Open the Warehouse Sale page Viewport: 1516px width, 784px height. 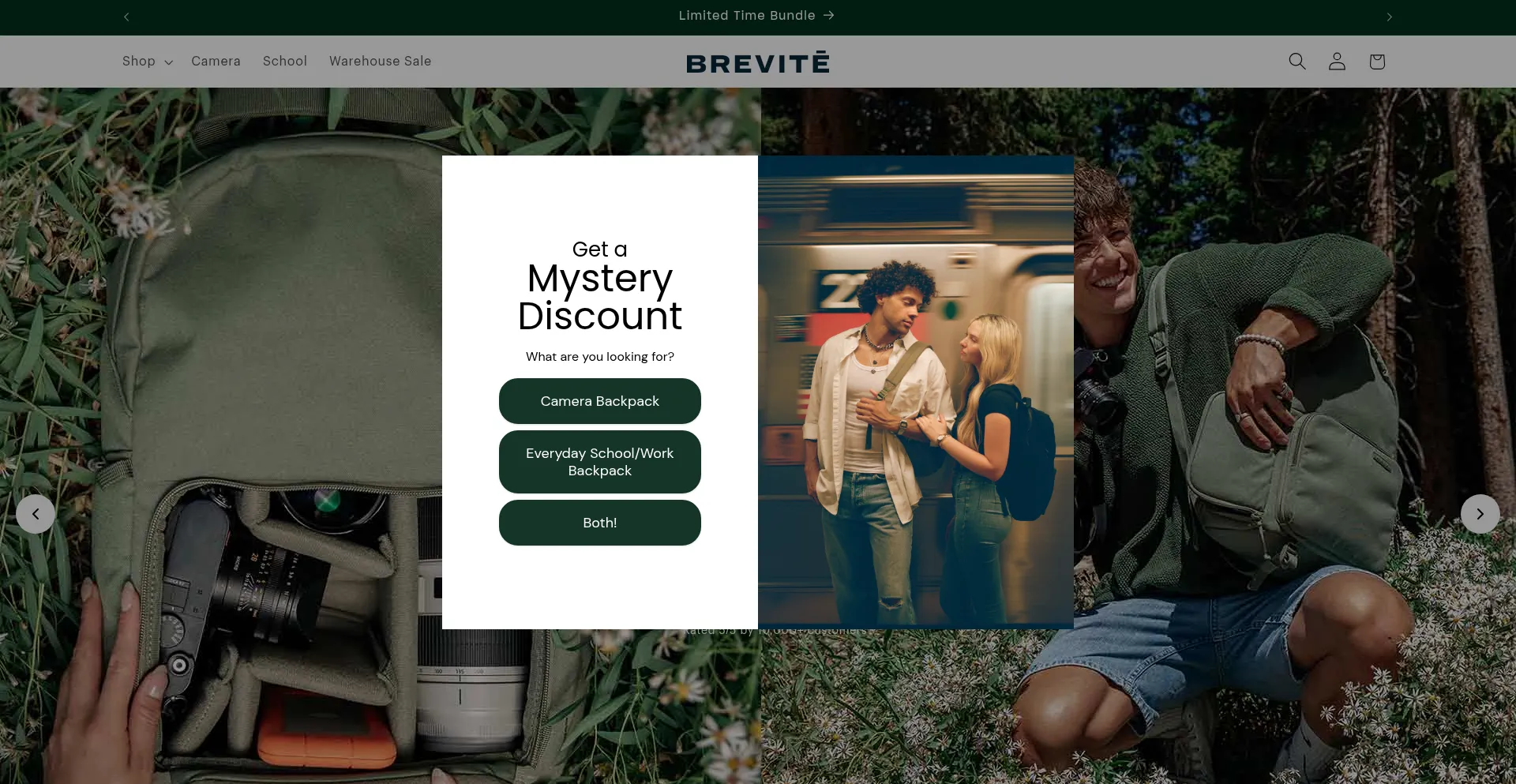[380, 62]
